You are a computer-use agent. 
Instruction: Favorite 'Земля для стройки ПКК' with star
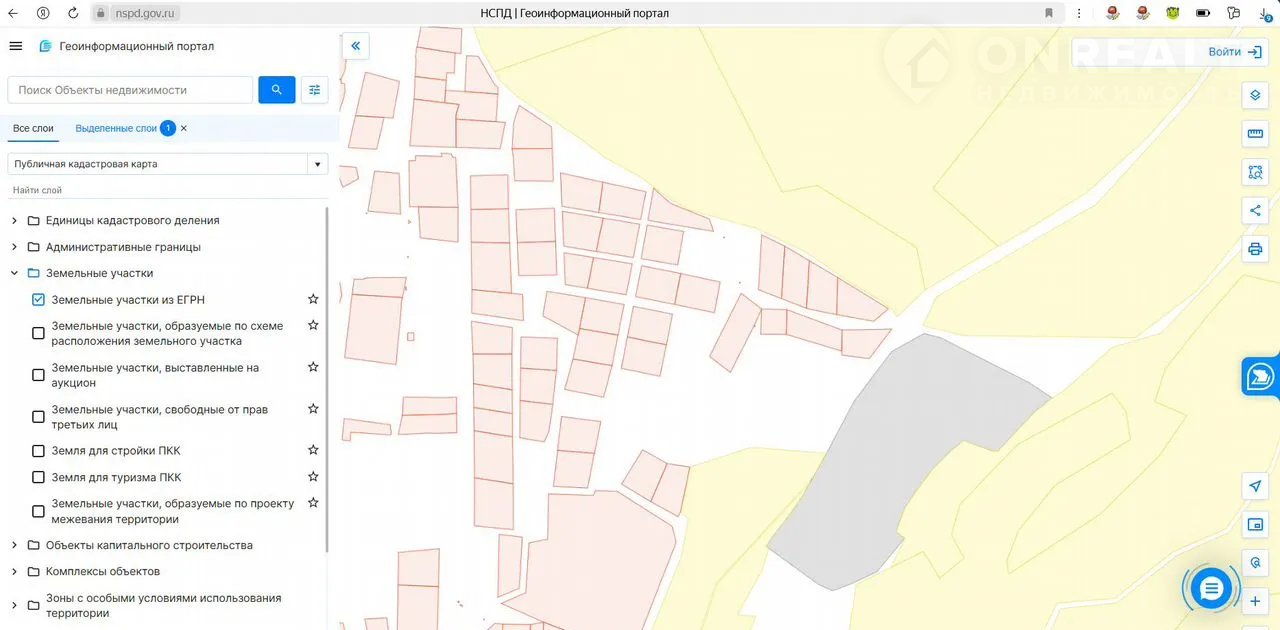pos(313,450)
